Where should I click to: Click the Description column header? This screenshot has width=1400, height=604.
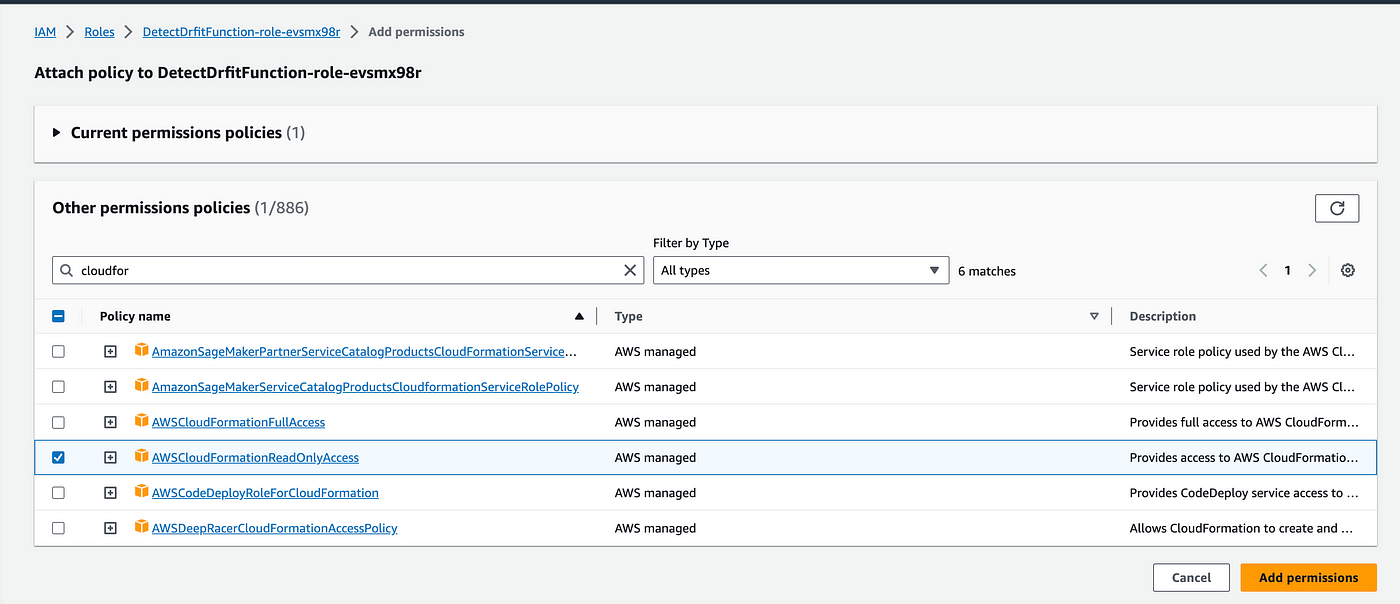pos(1162,316)
